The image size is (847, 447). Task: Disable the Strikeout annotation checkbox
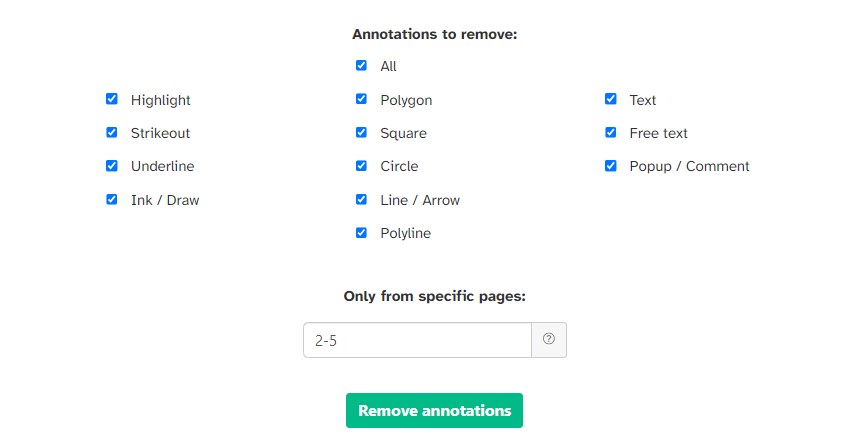pyautogui.click(x=112, y=132)
